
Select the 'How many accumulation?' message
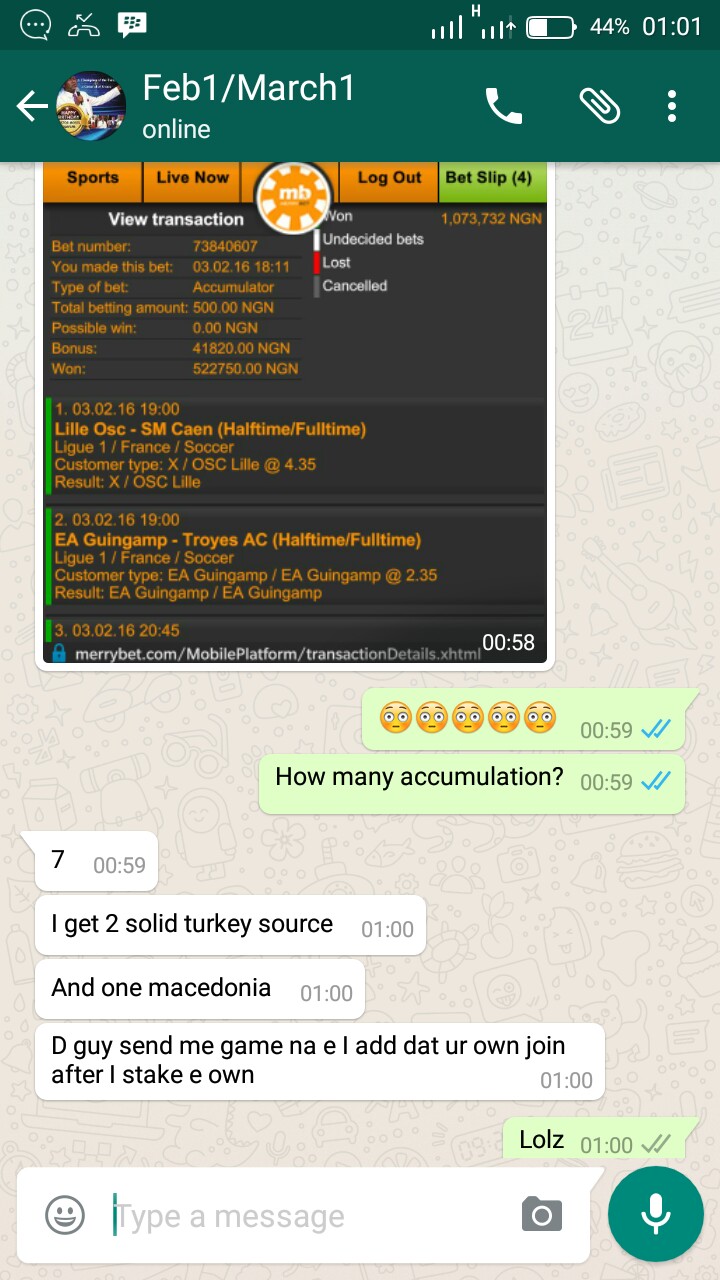[x=471, y=781]
